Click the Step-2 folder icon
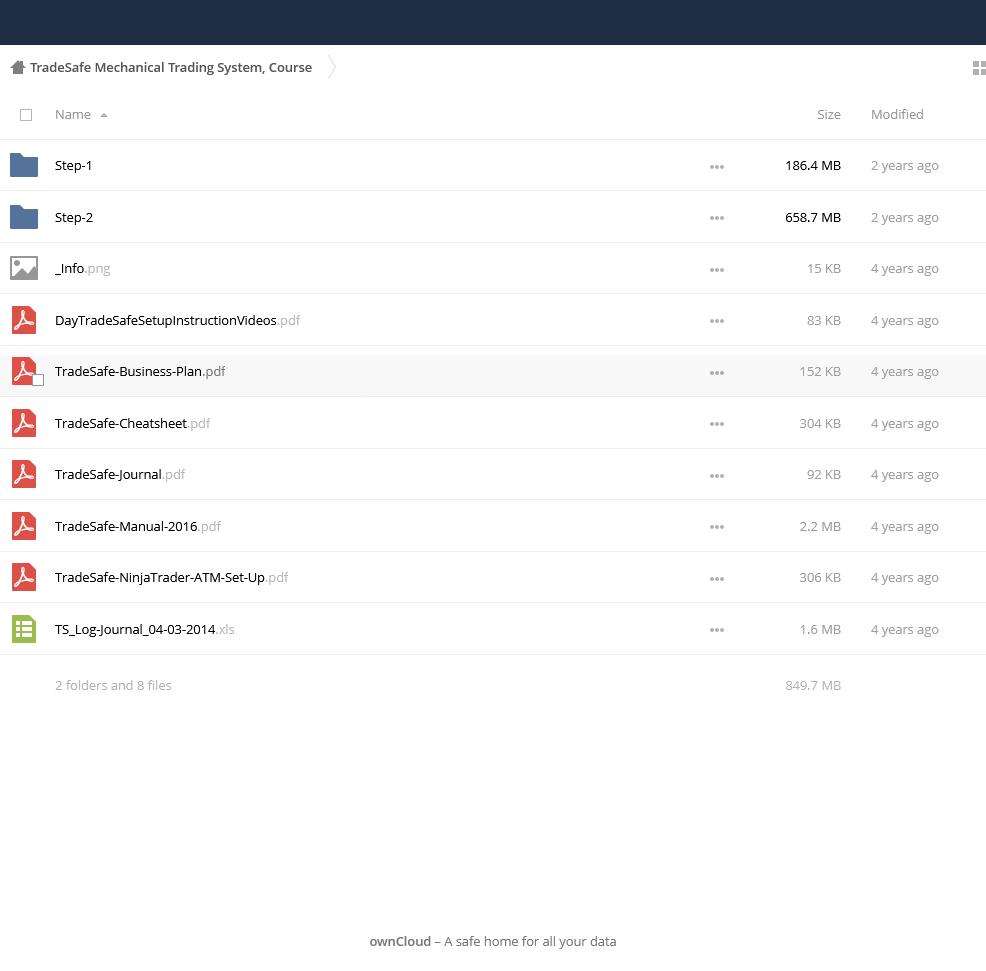 pos(24,217)
